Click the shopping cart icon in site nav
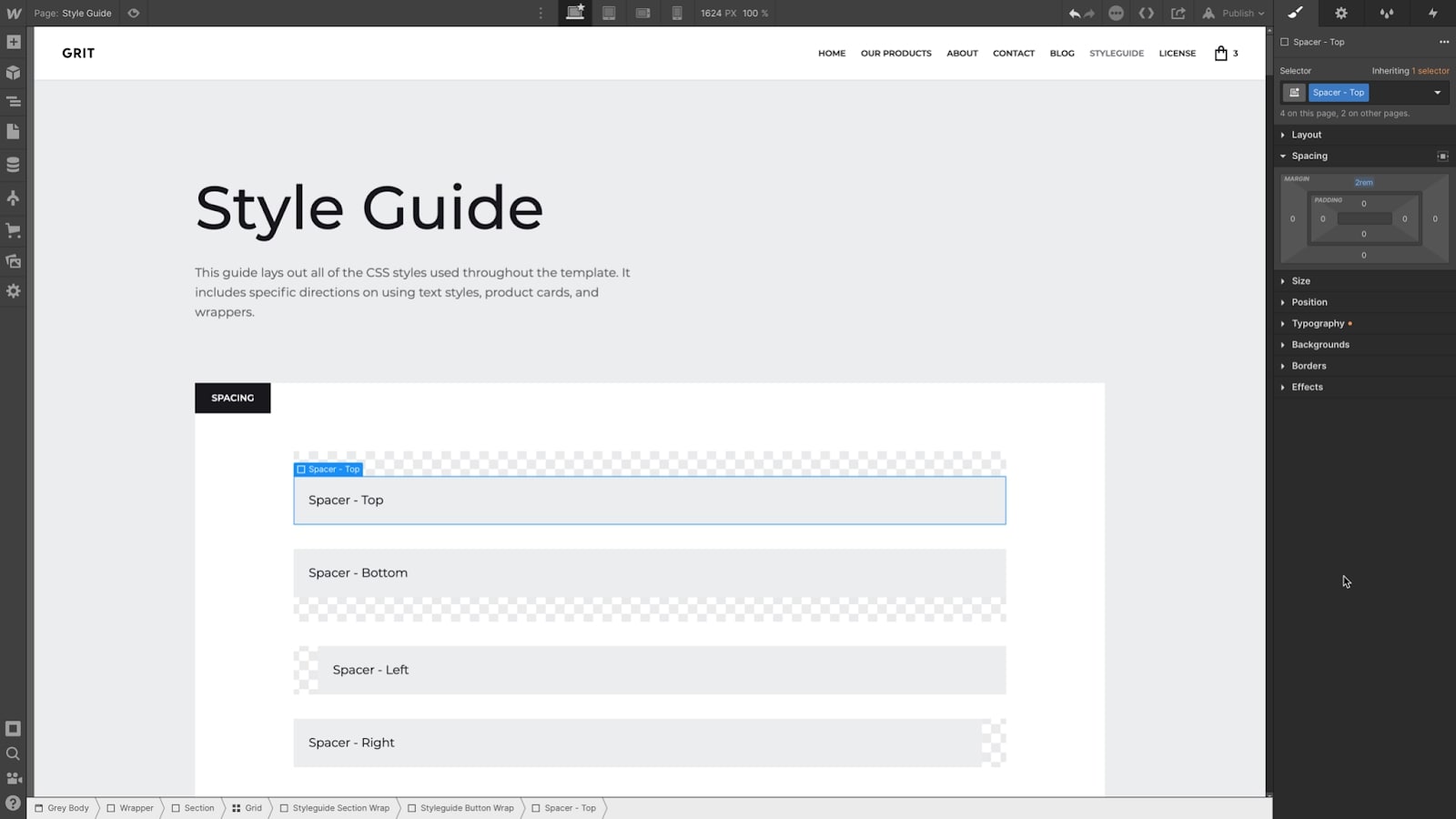Screen dimensions: 1456x819 (1221, 53)
